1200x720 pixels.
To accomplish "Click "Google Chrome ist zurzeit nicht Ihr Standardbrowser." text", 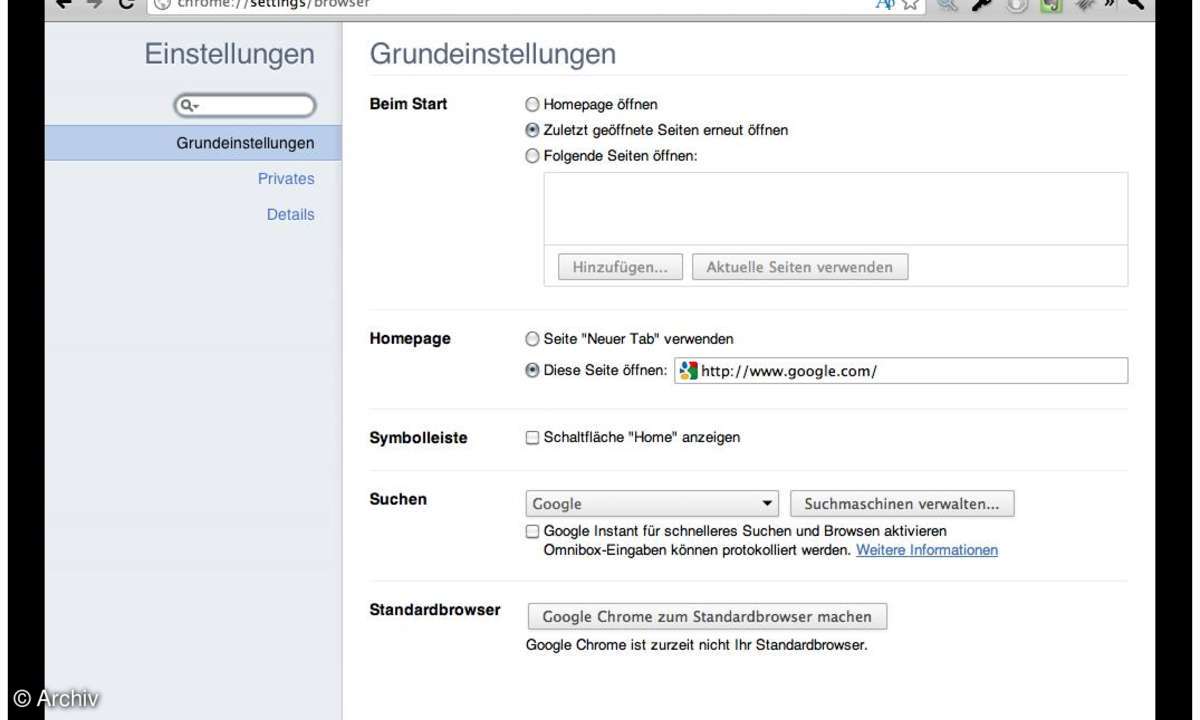I will pyautogui.click(x=697, y=645).
